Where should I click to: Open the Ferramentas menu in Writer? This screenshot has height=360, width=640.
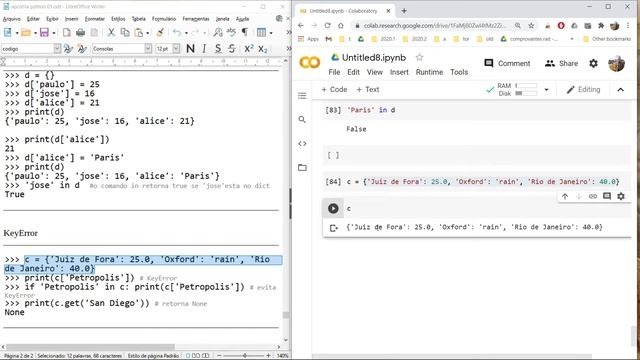coord(196,19)
